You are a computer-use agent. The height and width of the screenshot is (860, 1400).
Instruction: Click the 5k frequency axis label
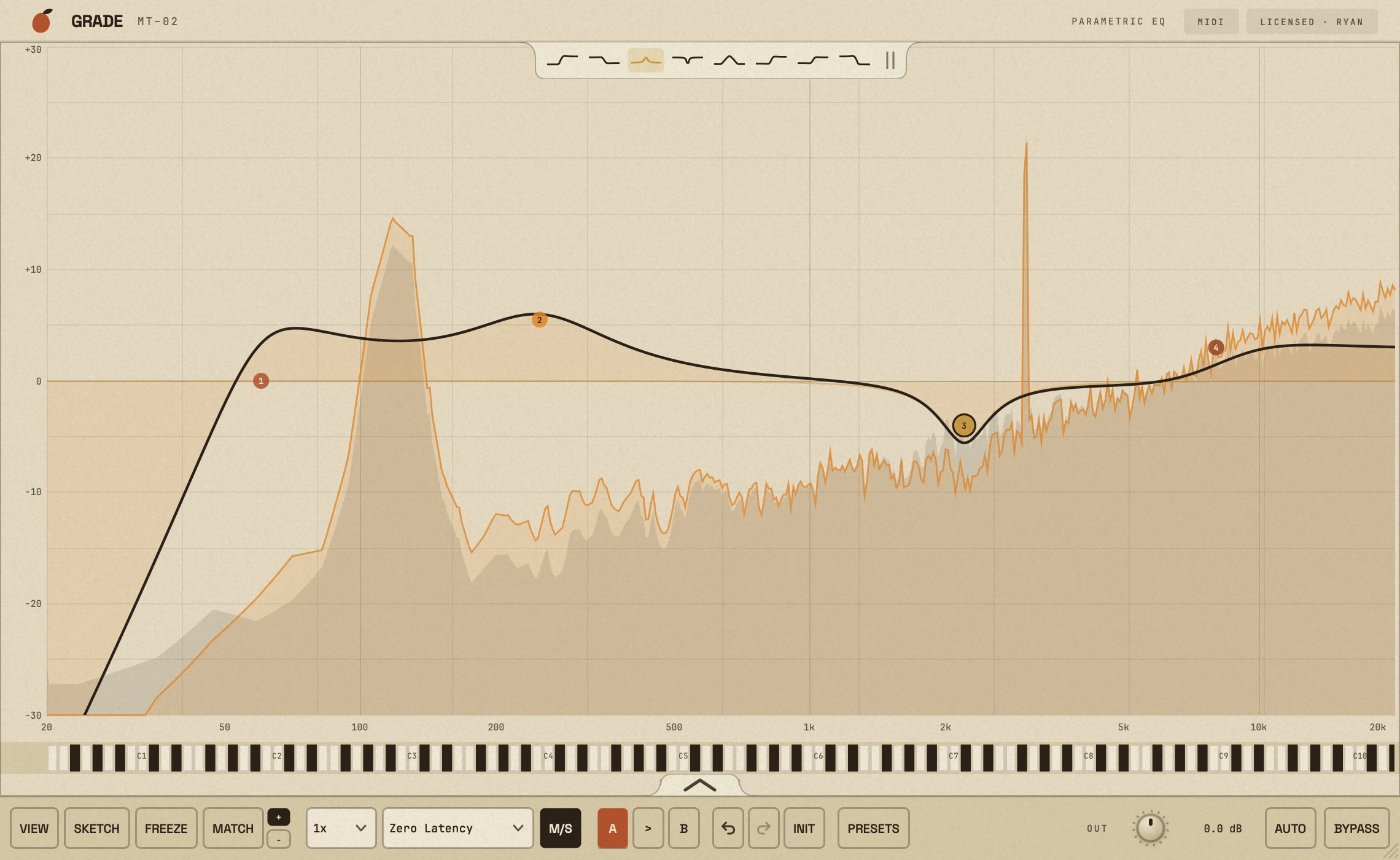pos(1124,727)
